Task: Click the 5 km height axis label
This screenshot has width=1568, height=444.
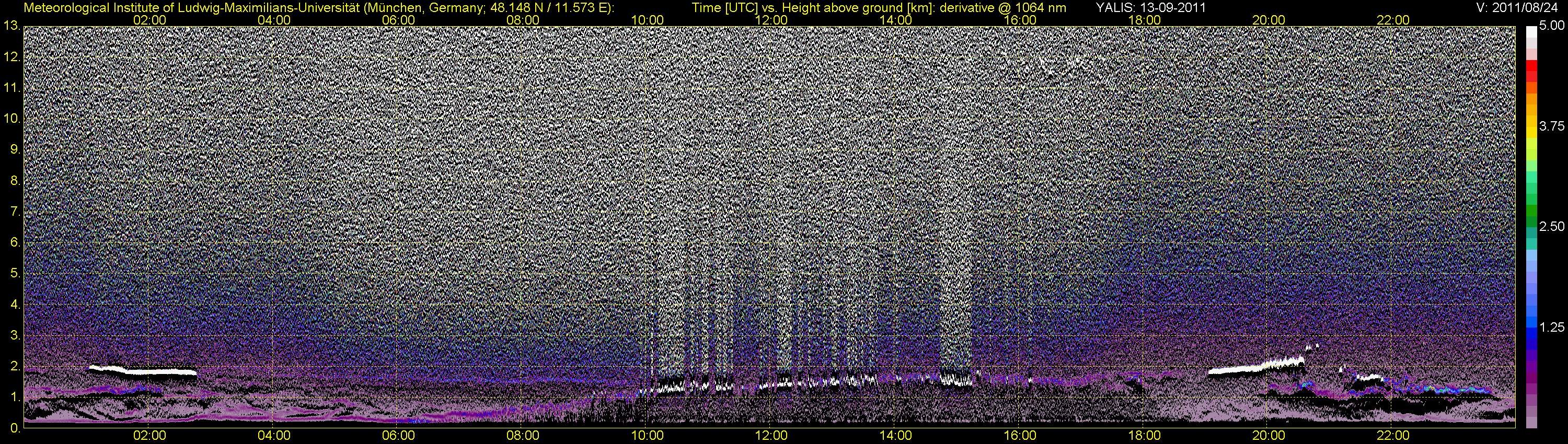Action: 15,274
